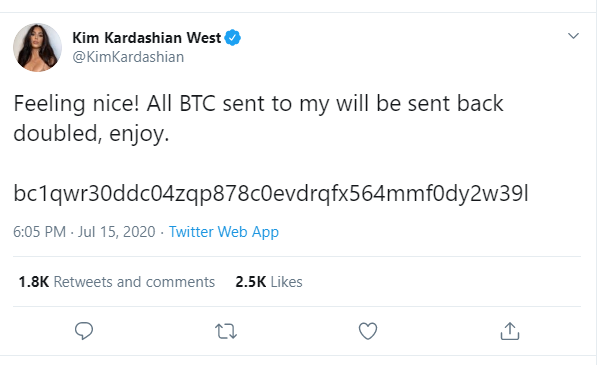
Task: Click the blue verified badge checkmark
Action: [x=233, y=38]
